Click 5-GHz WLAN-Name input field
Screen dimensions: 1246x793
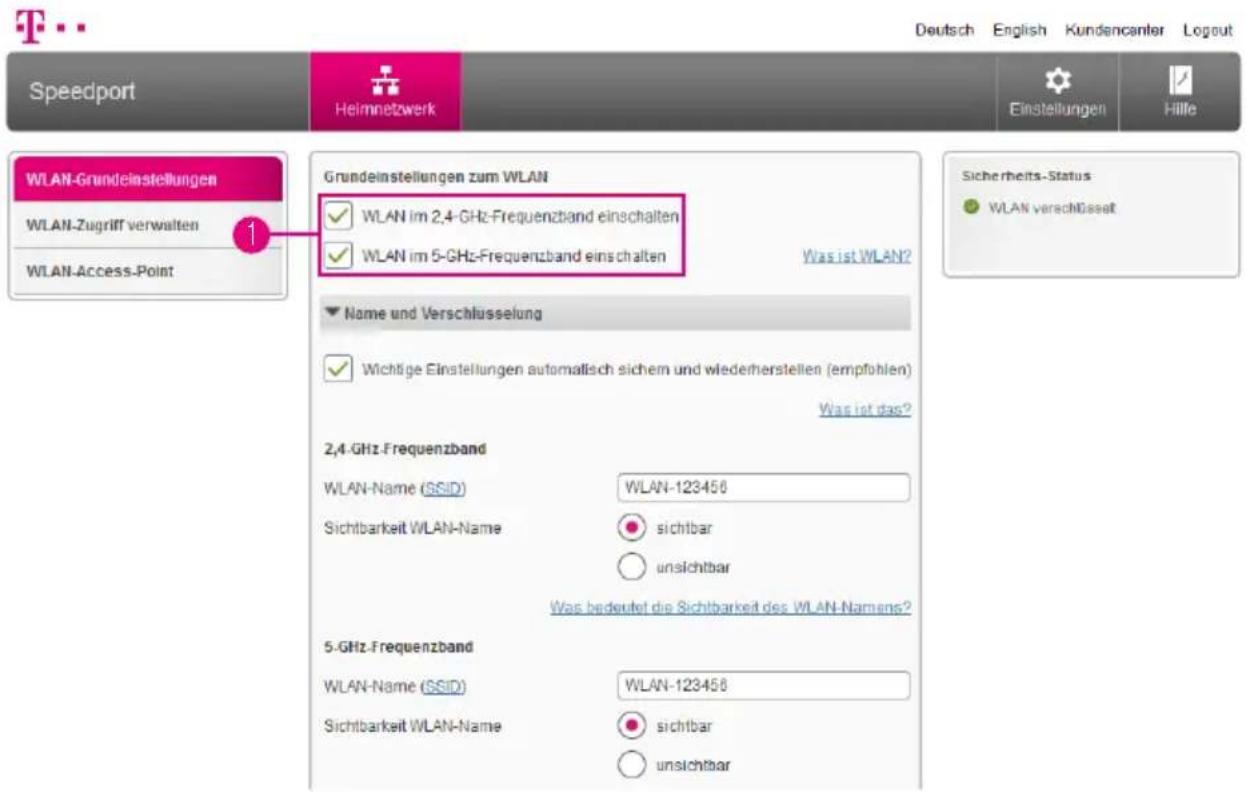click(x=765, y=686)
